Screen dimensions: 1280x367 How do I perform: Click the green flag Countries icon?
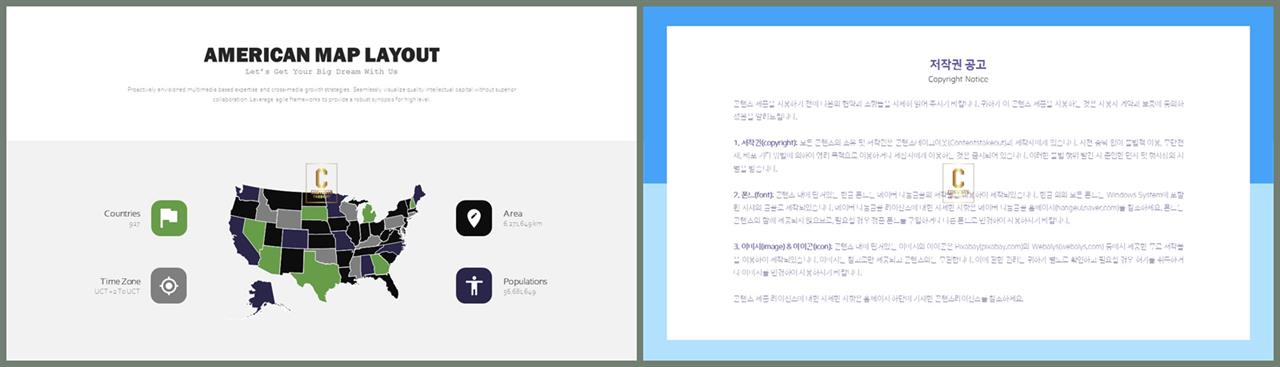pos(169,218)
